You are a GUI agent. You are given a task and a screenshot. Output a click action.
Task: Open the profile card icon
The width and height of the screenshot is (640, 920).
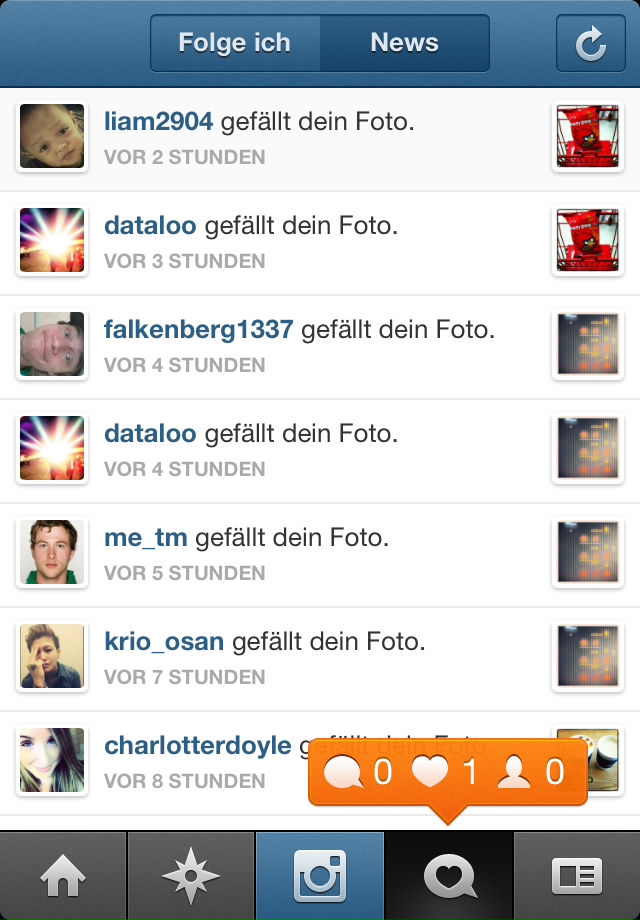(x=577, y=875)
